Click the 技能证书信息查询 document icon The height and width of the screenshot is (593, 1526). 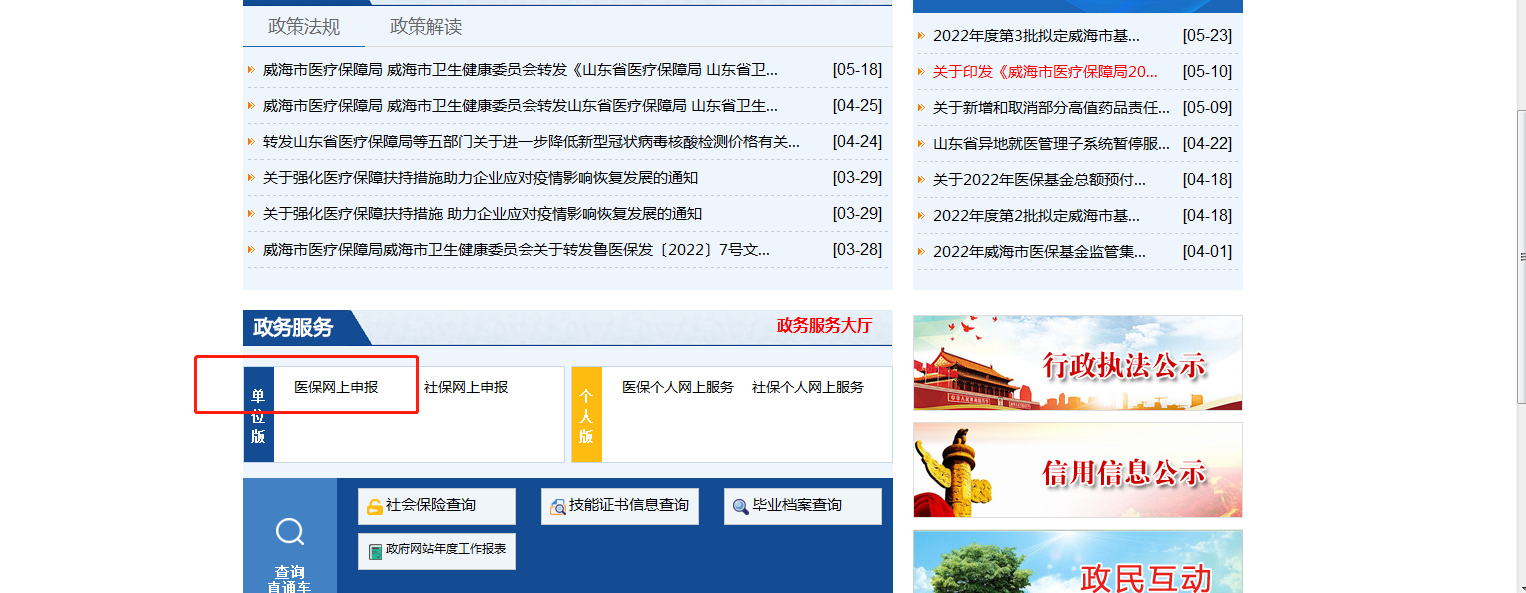tap(557, 507)
